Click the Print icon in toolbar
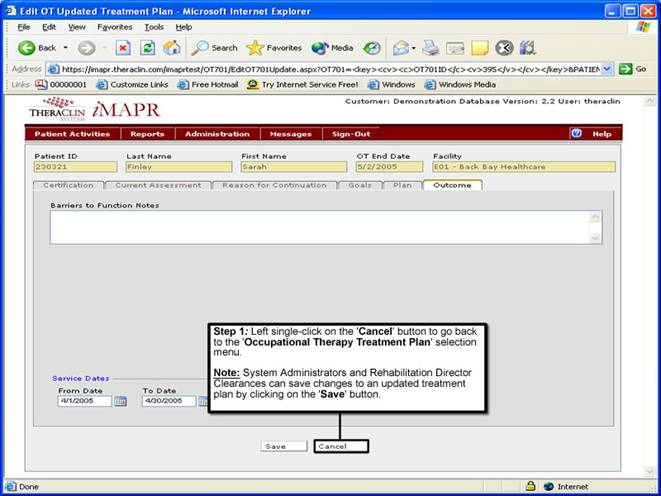Viewport: 661px width, 496px height. point(430,47)
